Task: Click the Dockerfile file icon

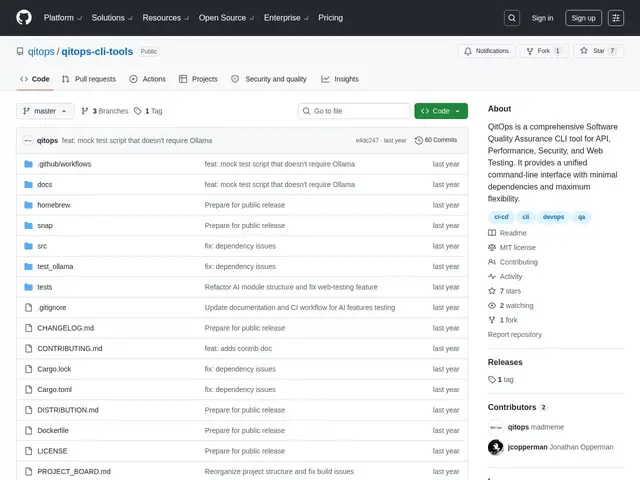Action: 28,431
